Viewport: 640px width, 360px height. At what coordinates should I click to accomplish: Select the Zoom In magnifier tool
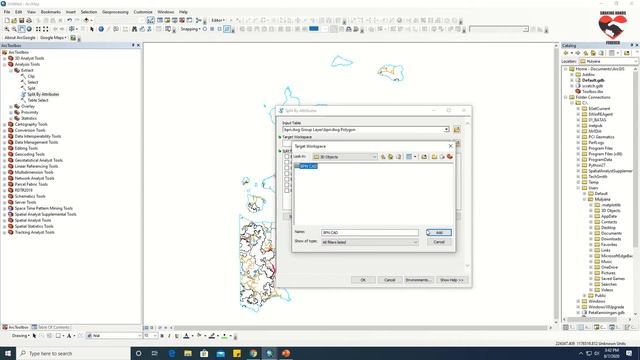click(x=7, y=29)
